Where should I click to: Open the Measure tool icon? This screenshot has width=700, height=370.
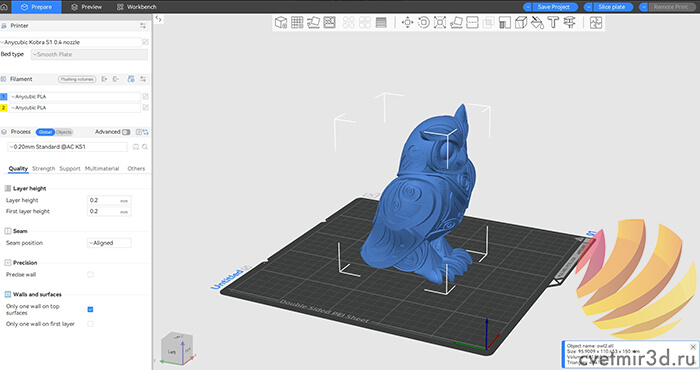point(570,22)
